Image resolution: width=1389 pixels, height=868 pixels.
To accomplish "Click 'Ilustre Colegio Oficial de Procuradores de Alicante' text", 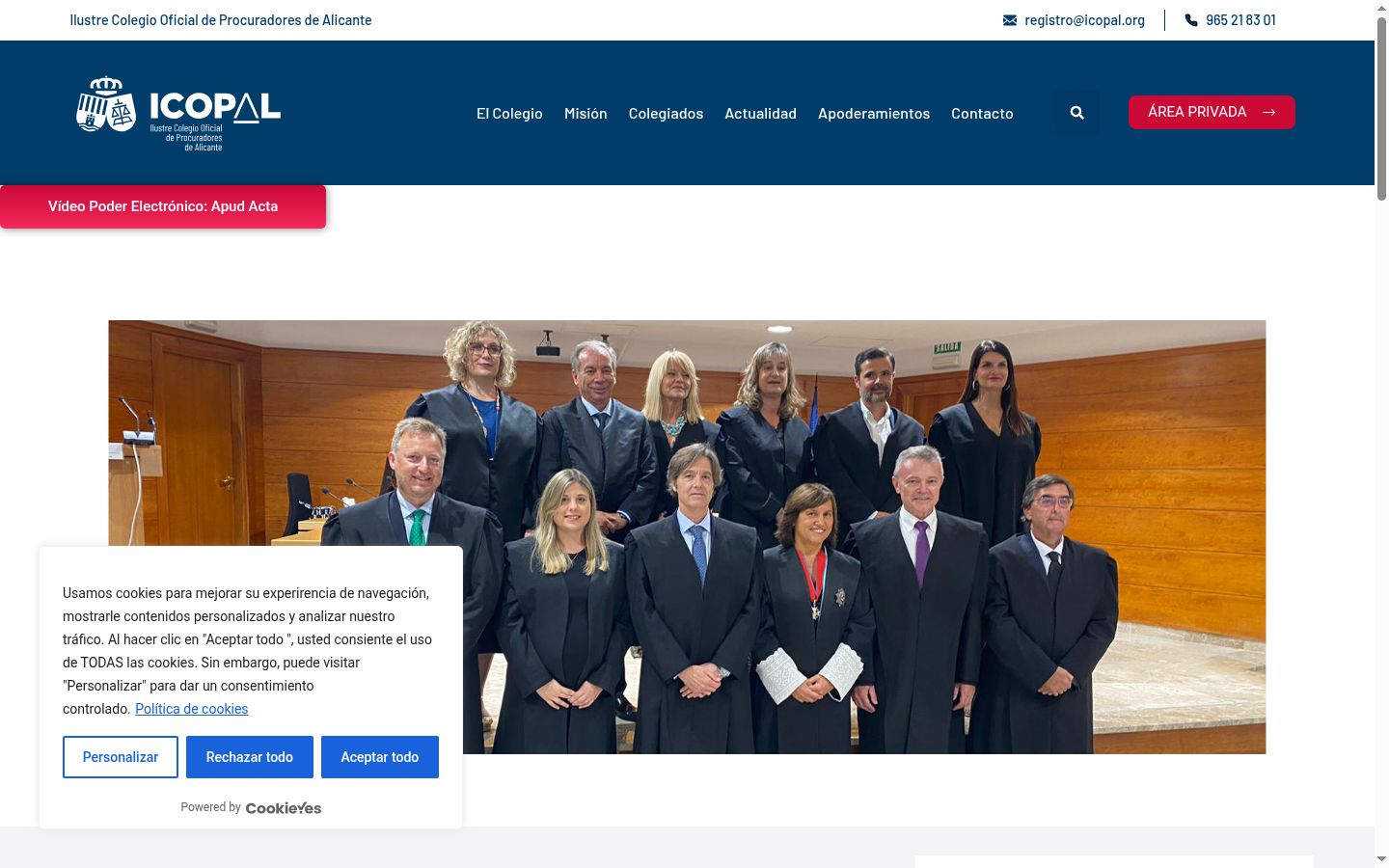I will tap(221, 20).
